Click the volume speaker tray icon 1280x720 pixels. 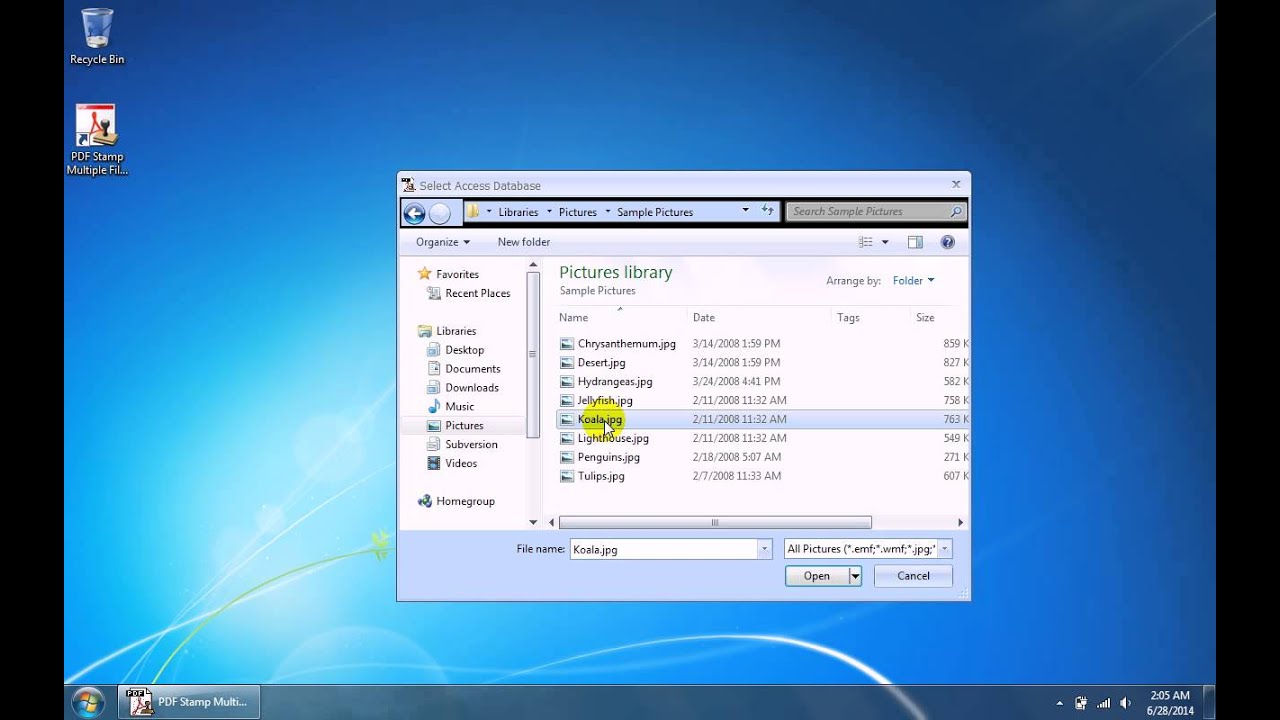click(x=1126, y=703)
